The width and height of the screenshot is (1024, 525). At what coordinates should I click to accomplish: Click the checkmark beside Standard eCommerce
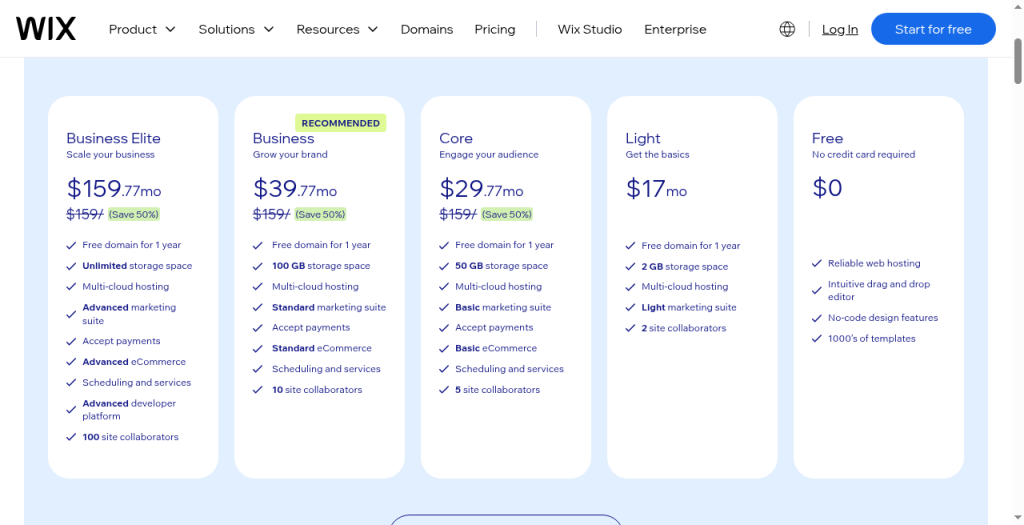point(257,348)
